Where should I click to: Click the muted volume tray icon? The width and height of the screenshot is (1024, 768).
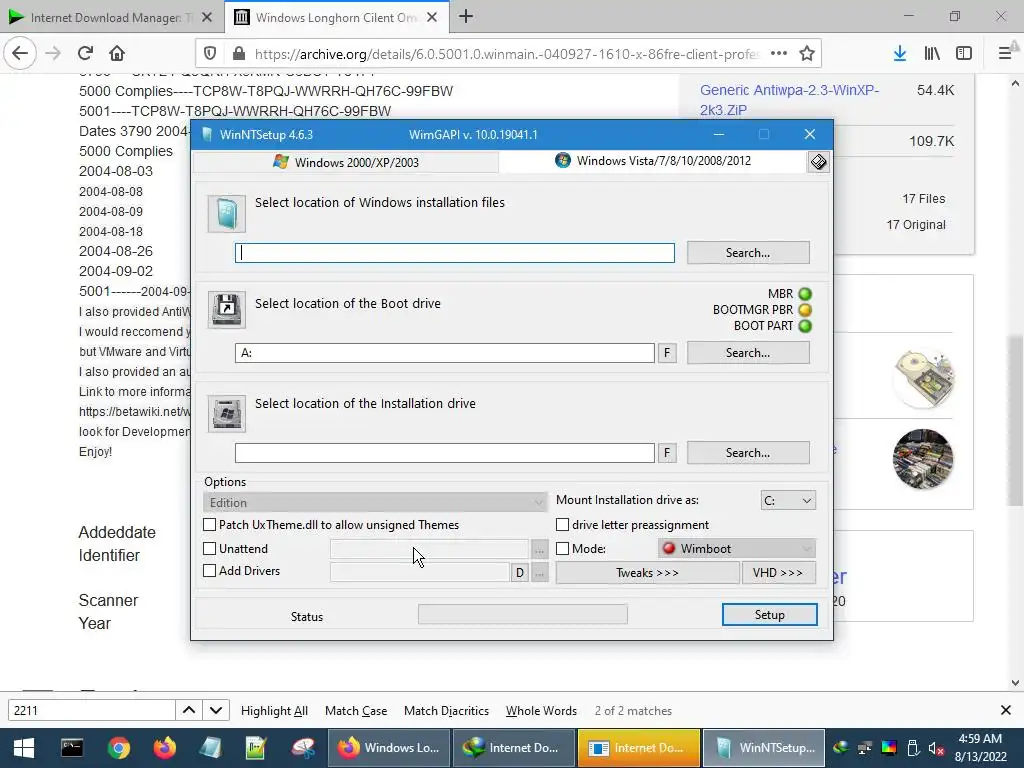pos(936,748)
